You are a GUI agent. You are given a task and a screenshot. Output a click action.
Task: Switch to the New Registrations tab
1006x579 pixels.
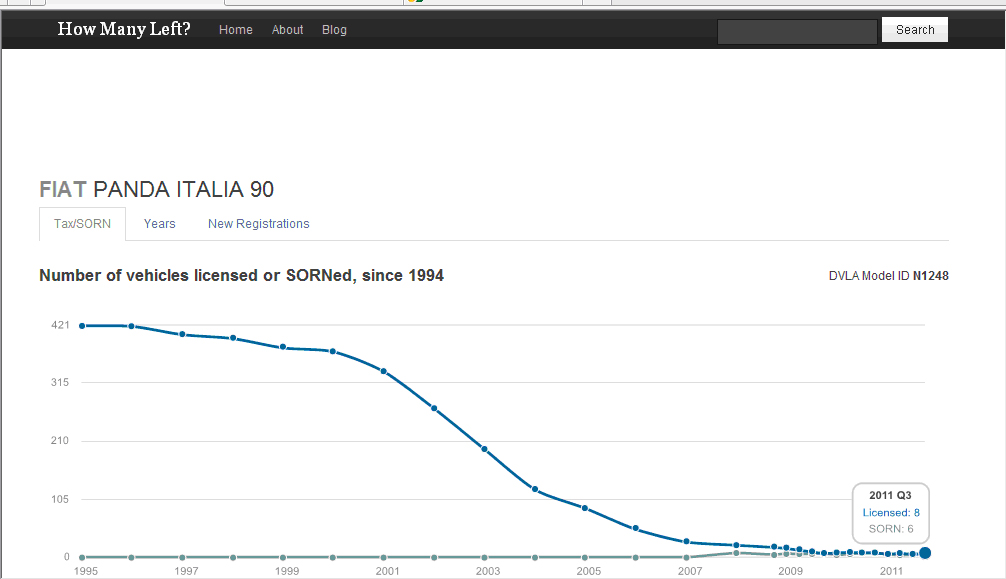[259, 224]
